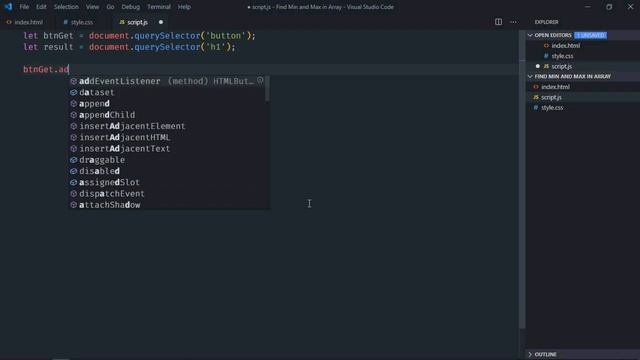Open the Go menu
Screen dimensions: 640x360
[110, 7]
